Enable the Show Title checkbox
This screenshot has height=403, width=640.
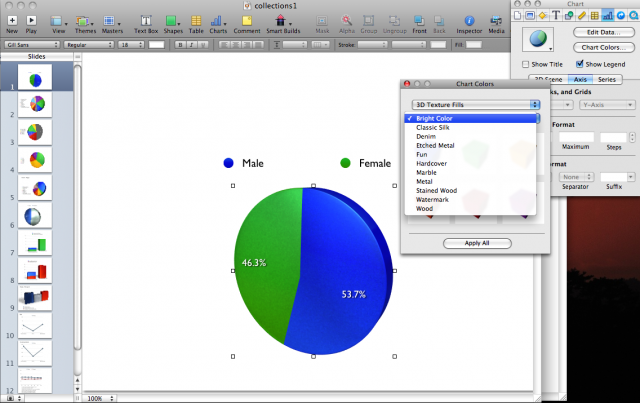point(526,65)
